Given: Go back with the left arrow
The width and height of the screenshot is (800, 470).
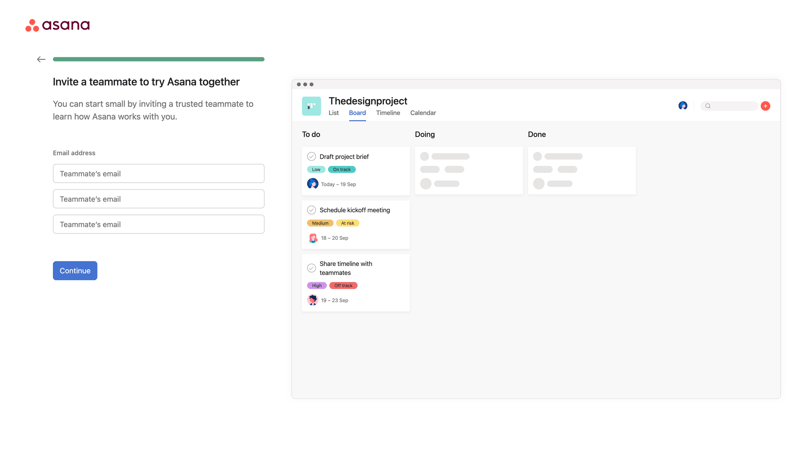Looking at the screenshot, I should (41, 59).
